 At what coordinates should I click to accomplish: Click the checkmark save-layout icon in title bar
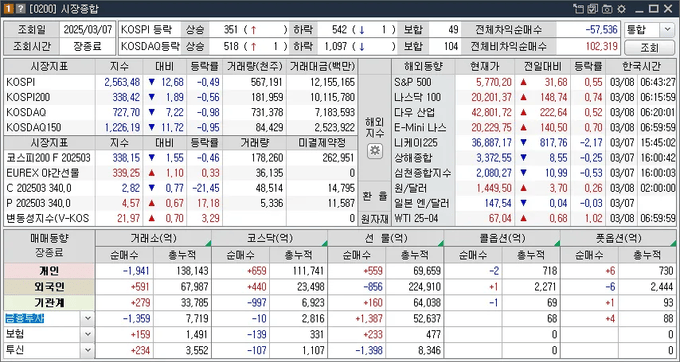[x=593, y=9]
